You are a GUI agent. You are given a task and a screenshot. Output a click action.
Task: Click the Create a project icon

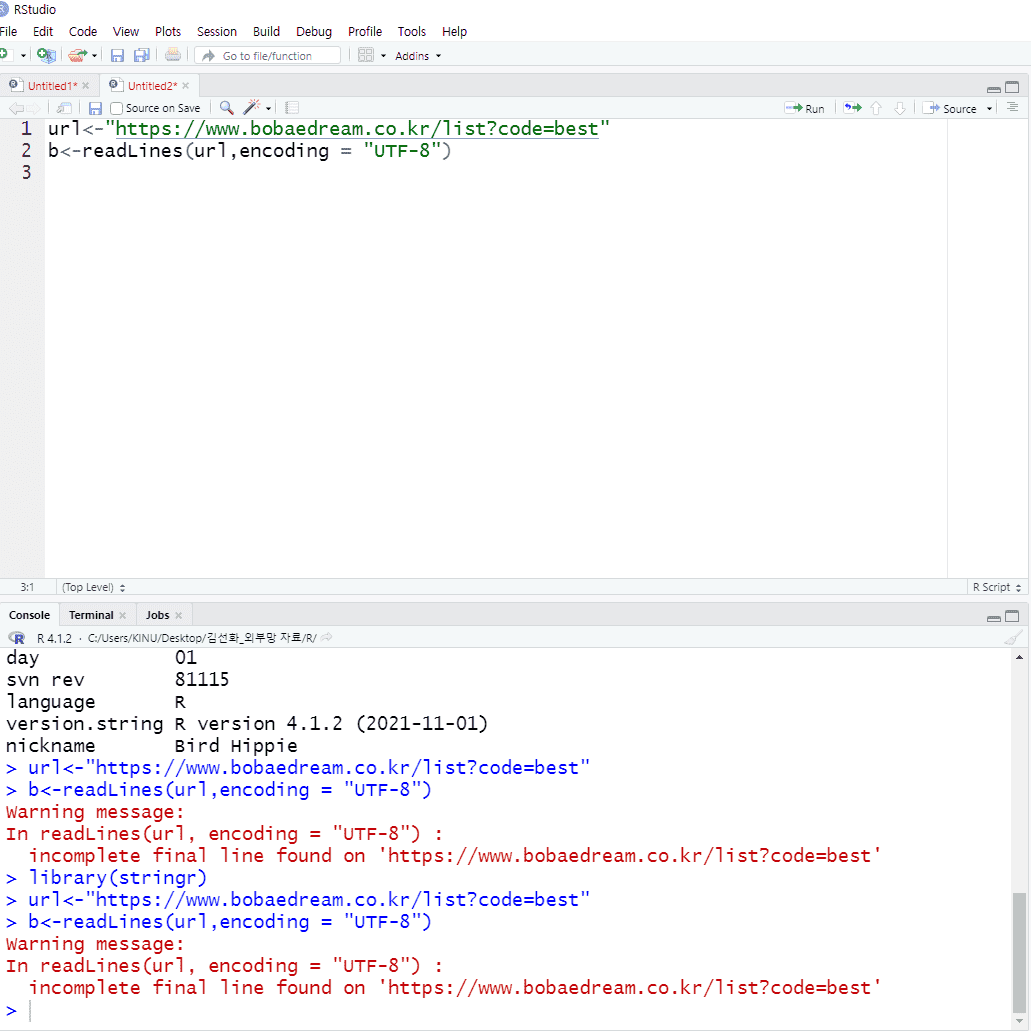pyautogui.click(x=46, y=55)
